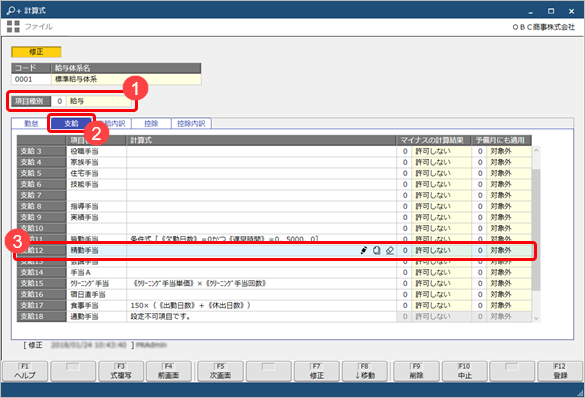Click the F9 削除 button
This screenshot has width=585, height=398.
[x=416, y=371]
